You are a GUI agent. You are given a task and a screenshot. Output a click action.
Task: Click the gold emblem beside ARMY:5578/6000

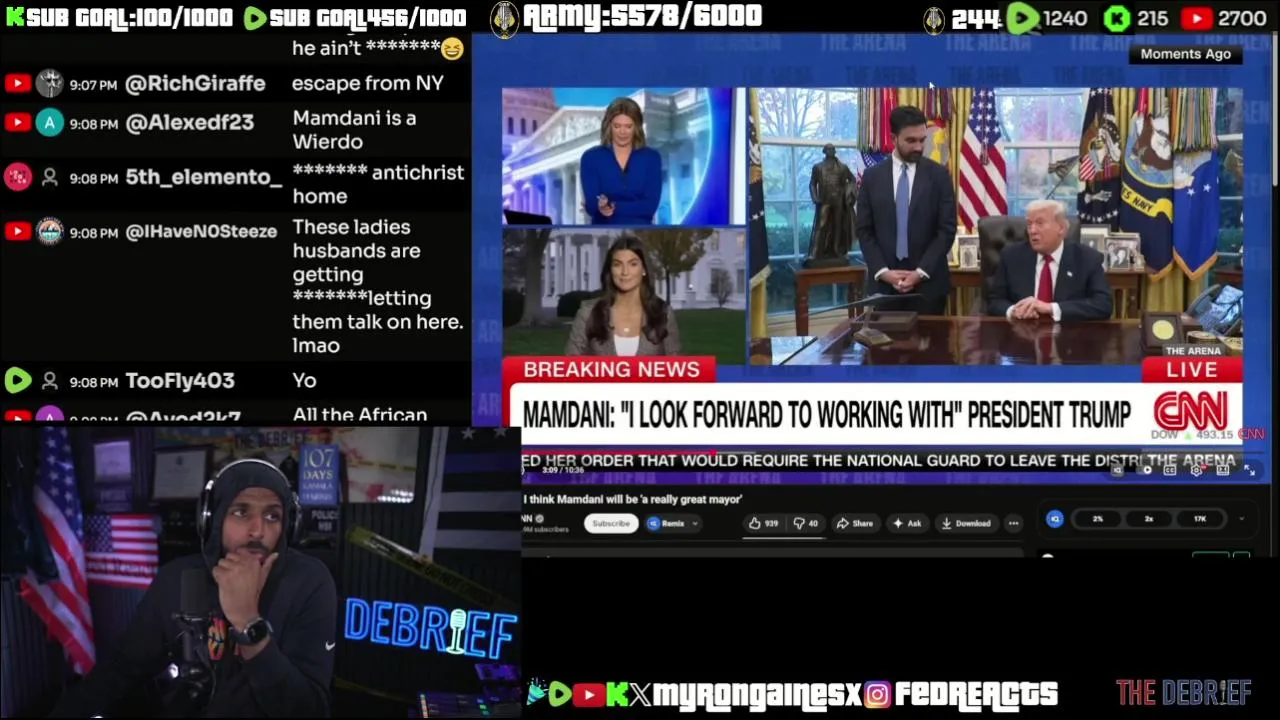click(x=504, y=19)
